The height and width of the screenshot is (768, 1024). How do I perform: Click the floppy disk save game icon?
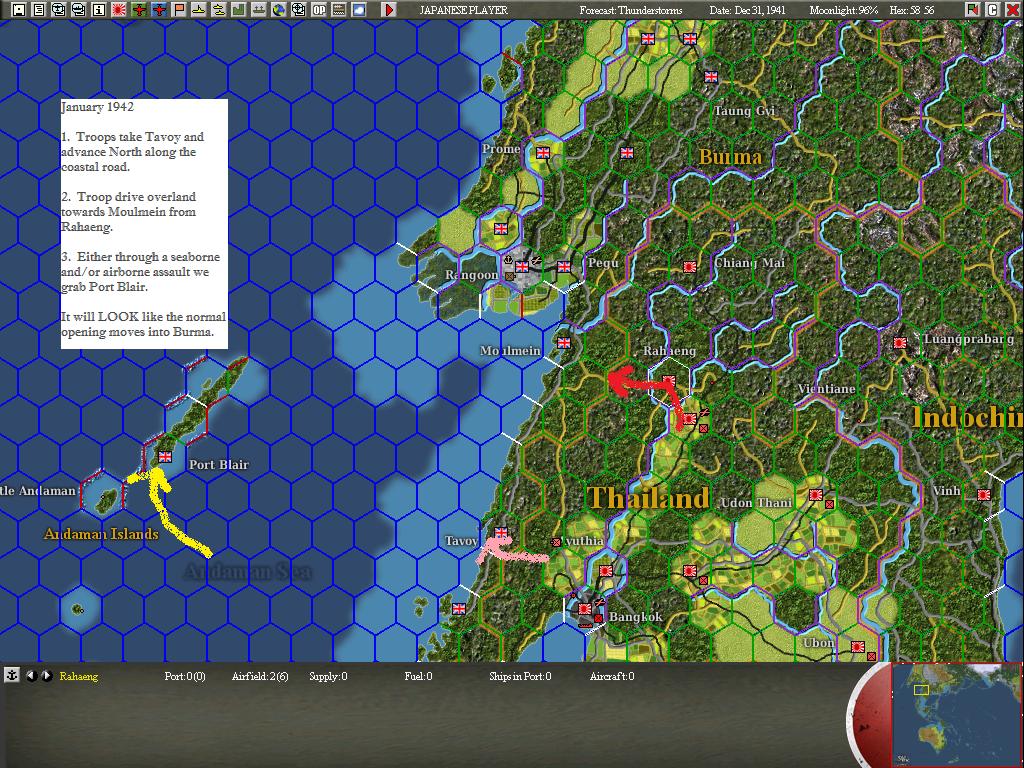point(19,9)
